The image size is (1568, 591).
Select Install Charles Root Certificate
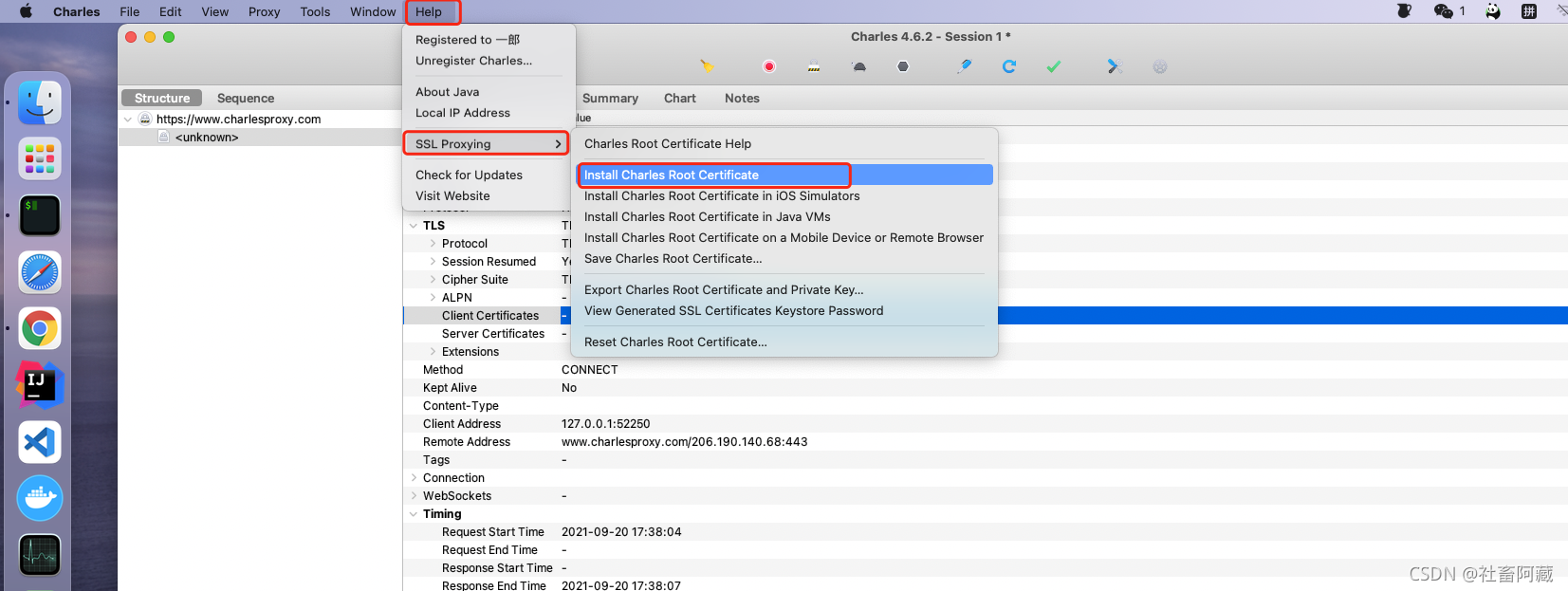784,175
